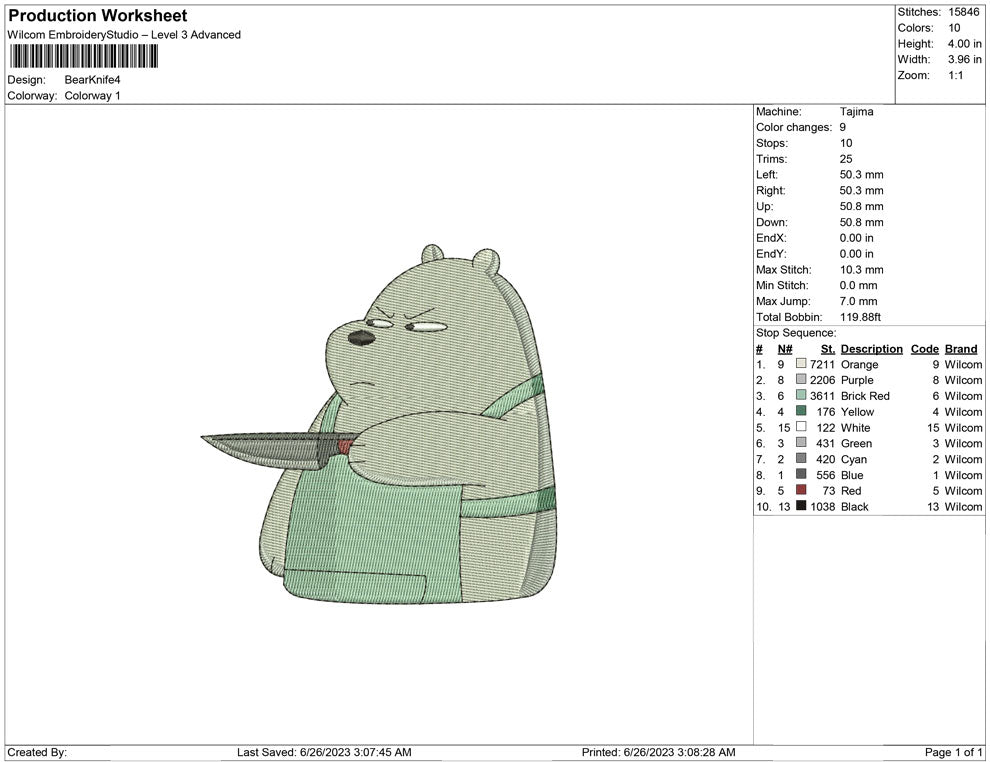990x762 pixels.
Task: Click the 'N#' column header
Action: tap(785, 349)
